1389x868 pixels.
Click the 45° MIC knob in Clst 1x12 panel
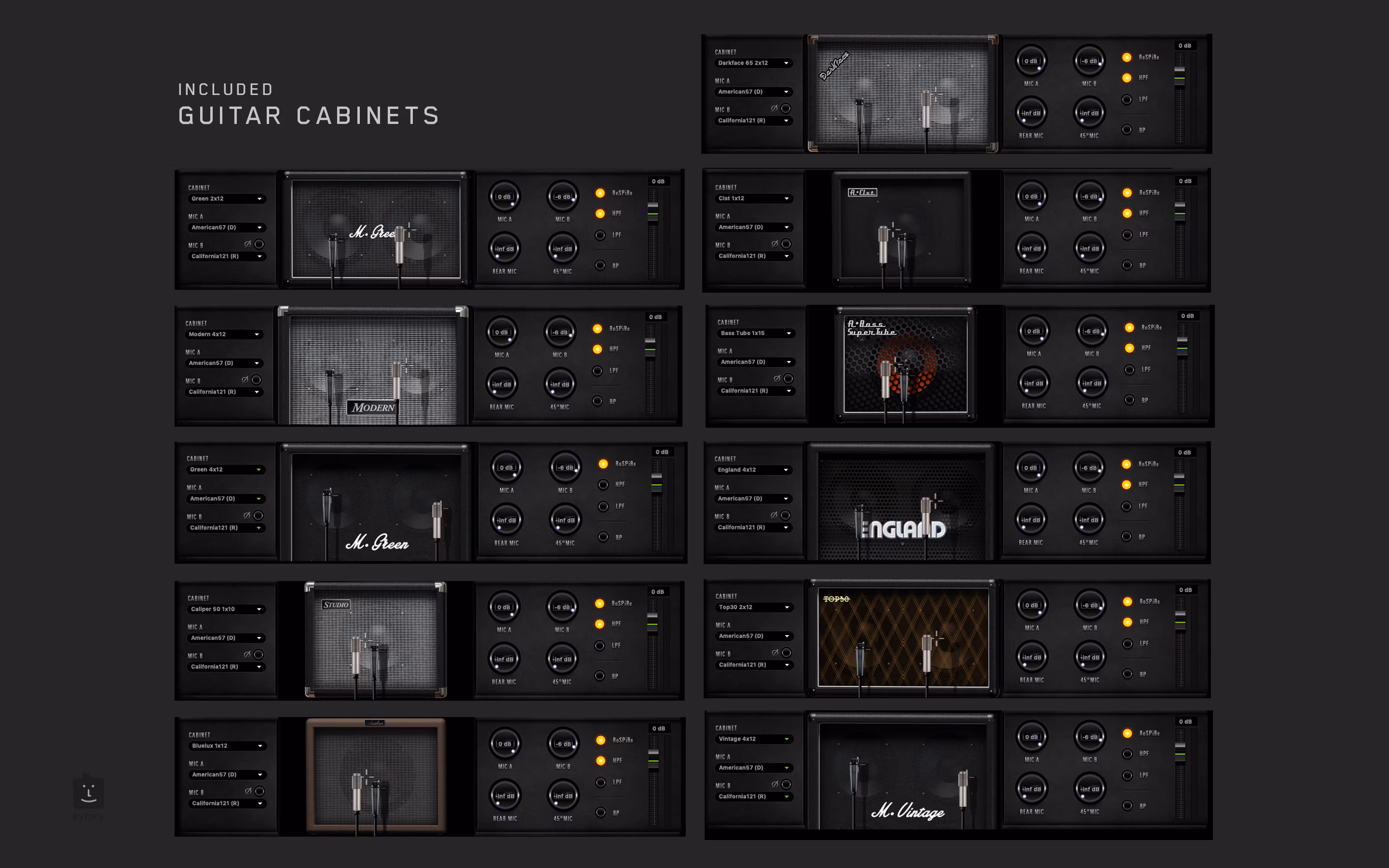[x=1089, y=248]
